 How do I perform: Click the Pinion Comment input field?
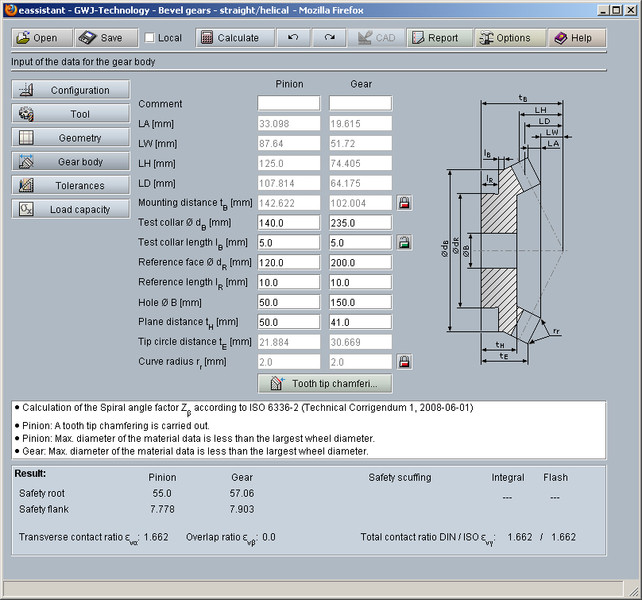[x=288, y=104]
